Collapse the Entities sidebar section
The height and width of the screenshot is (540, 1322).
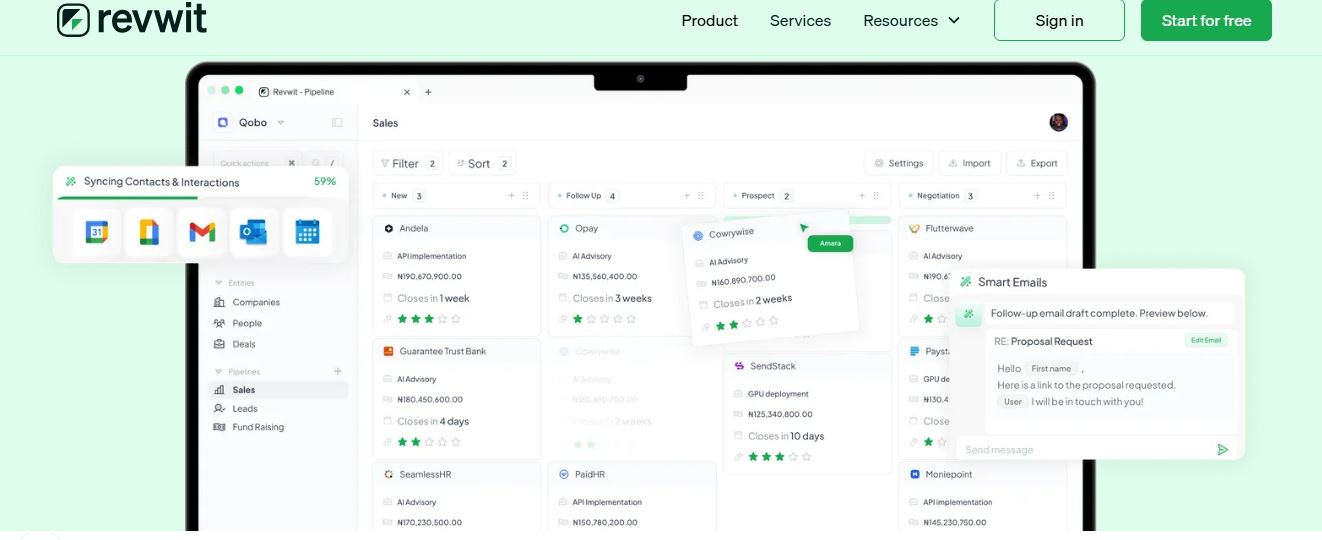[x=219, y=283]
